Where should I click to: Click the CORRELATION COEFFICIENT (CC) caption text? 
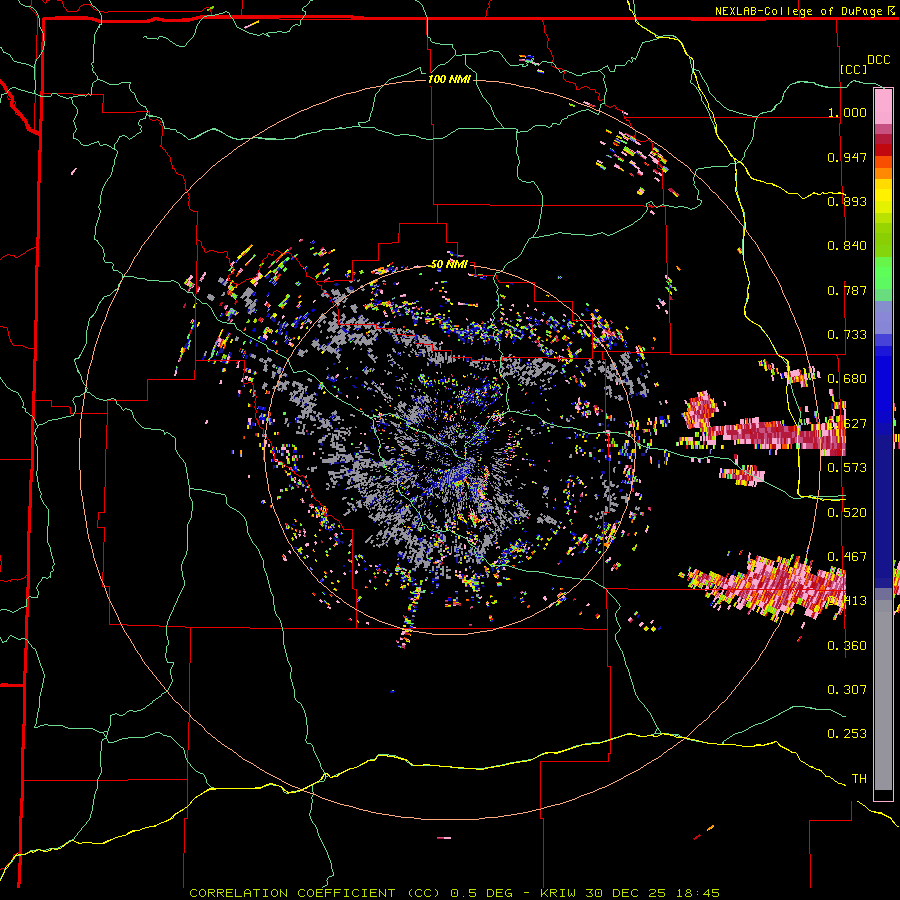click(x=315, y=893)
